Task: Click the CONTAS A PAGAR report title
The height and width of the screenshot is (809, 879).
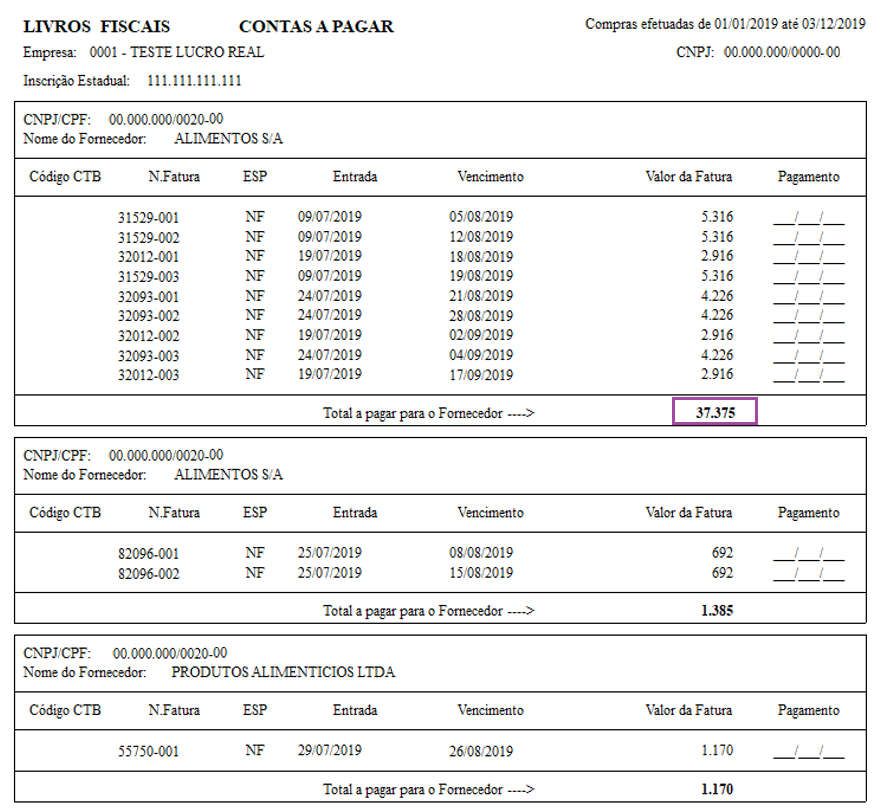Action: pyautogui.click(x=316, y=27)
